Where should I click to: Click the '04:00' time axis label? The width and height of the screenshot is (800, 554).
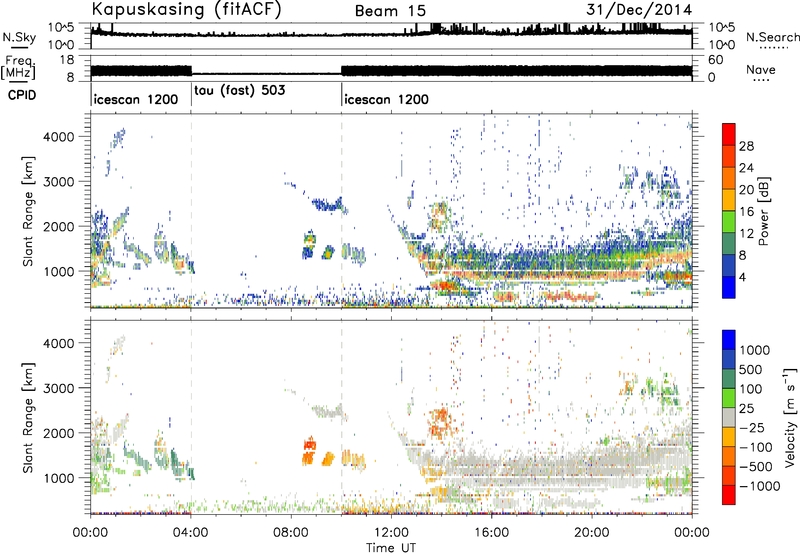coord(191,533)
